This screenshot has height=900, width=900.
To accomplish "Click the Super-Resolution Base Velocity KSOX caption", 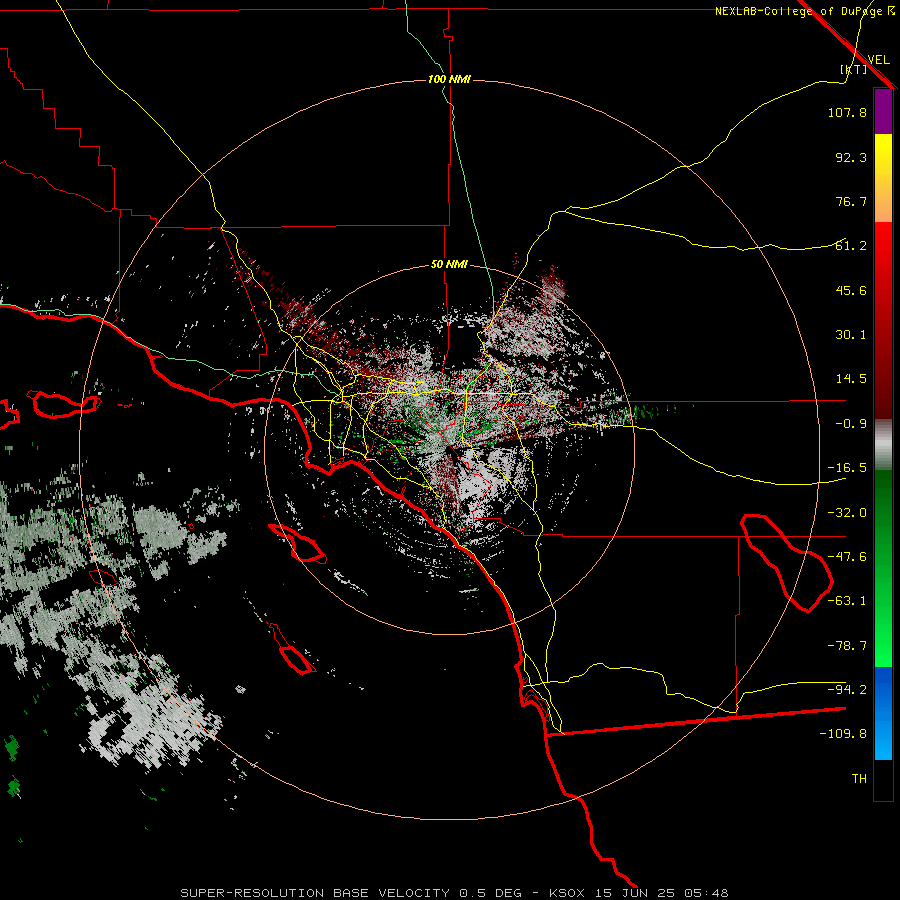I will pyautogui.click(x=454, y=893).
